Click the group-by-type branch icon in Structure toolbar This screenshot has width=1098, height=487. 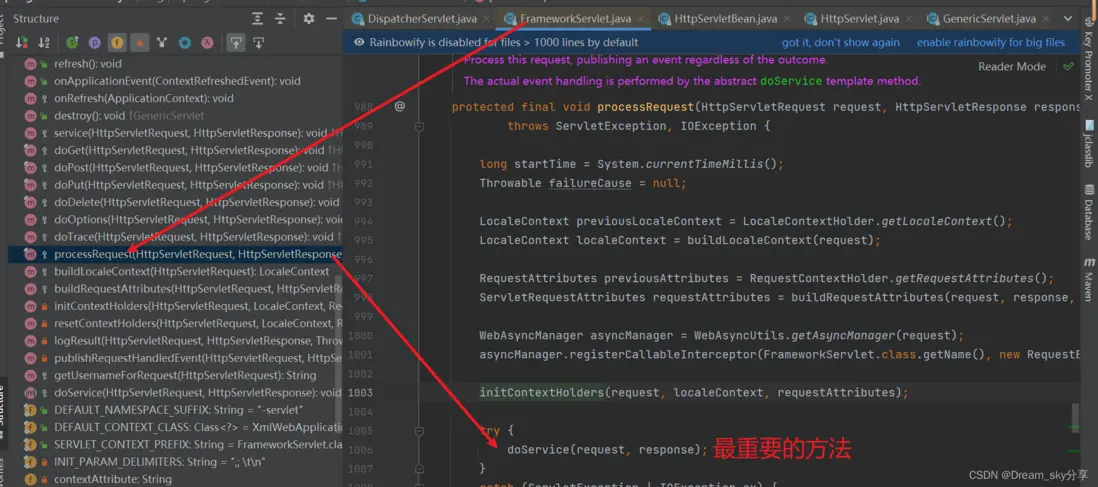162,43
